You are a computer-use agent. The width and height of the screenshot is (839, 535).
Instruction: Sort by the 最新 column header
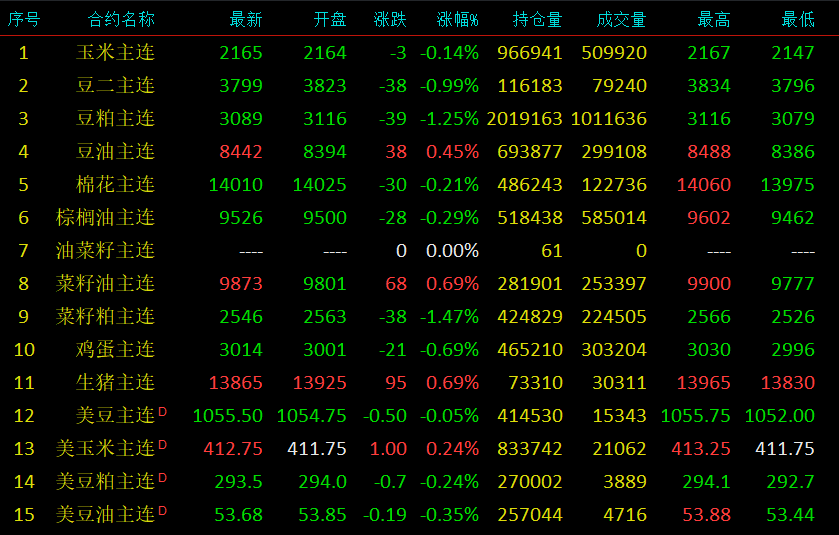pos(245,20)
